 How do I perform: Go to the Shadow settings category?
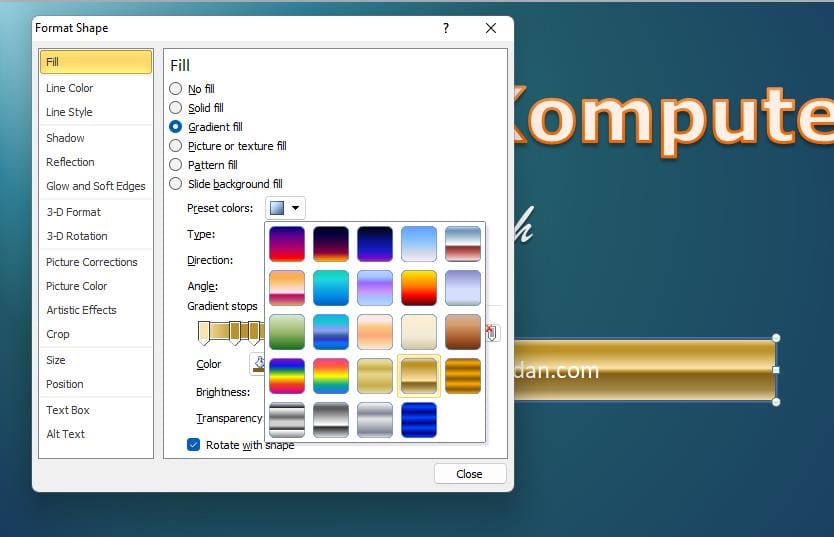pos(65,138)
